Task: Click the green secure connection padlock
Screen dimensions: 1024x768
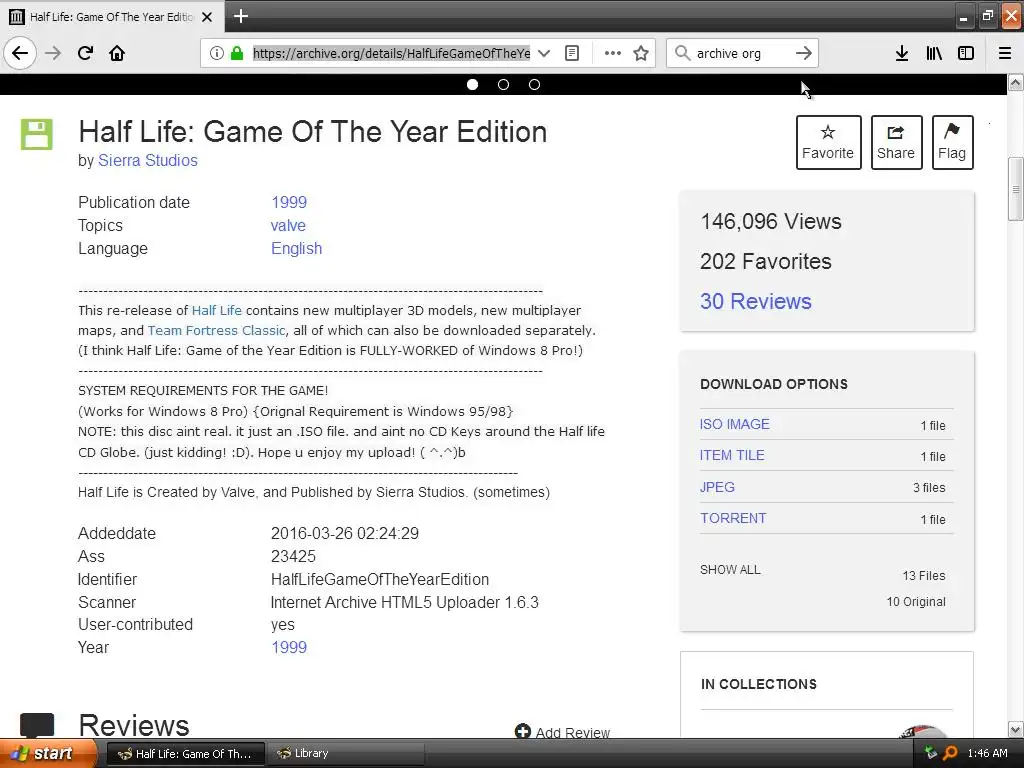Action: click(237, 53)
